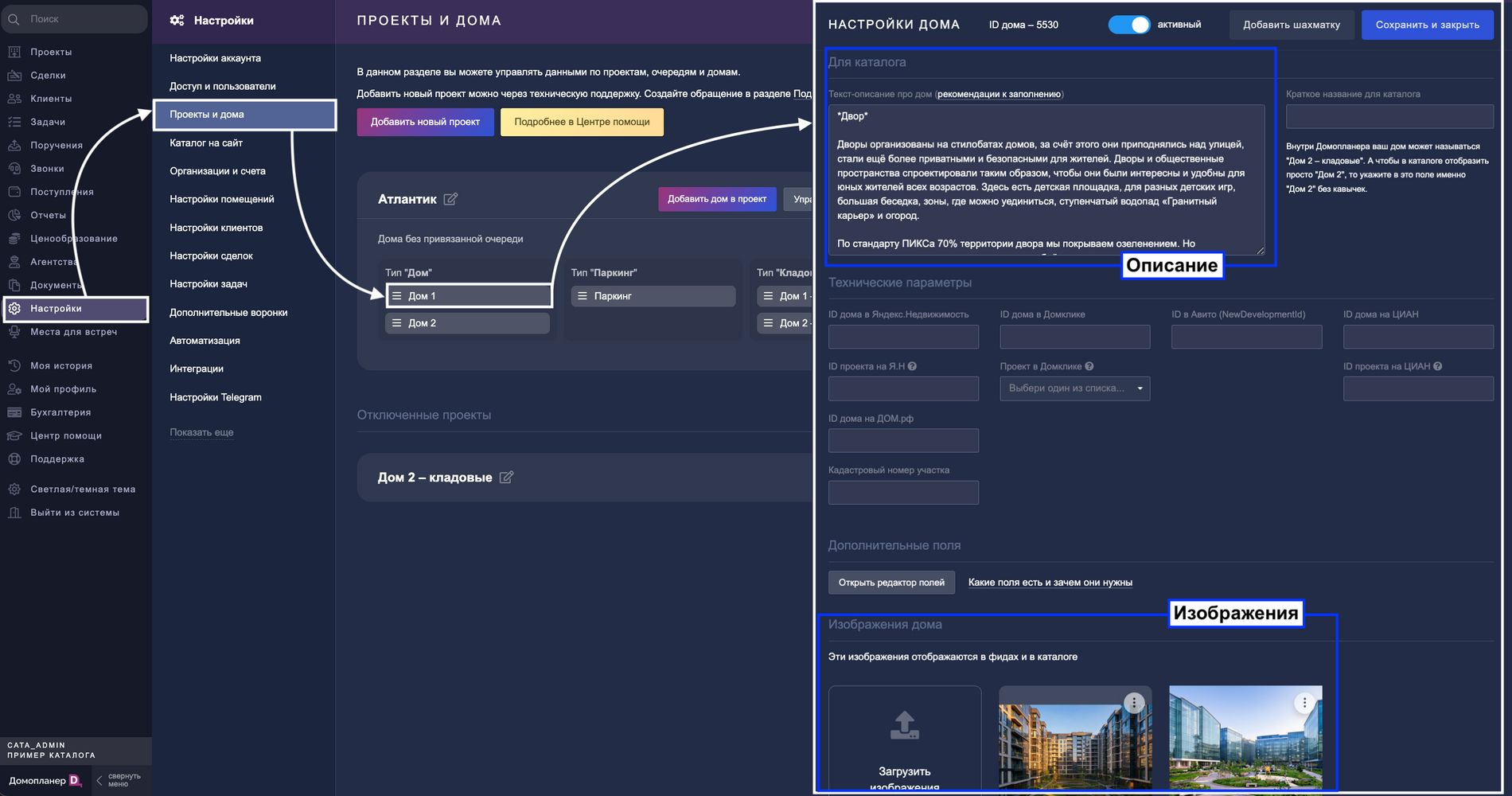
Task: Click the edit icon next to Дом 2 – кладовые
Action: pos(506,477)
